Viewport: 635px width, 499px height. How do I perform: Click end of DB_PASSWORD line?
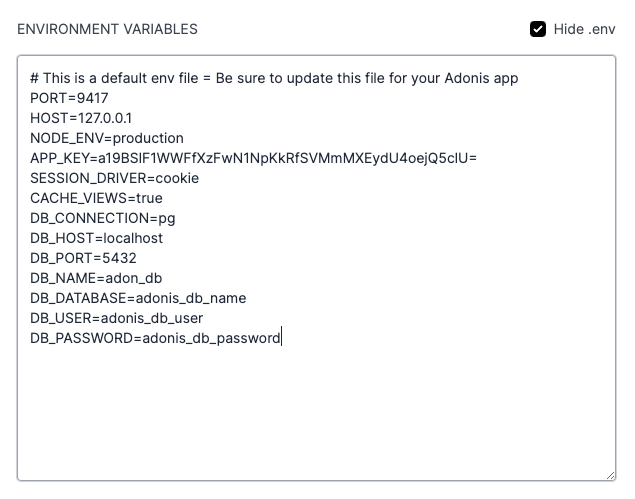tap(281, 338)
